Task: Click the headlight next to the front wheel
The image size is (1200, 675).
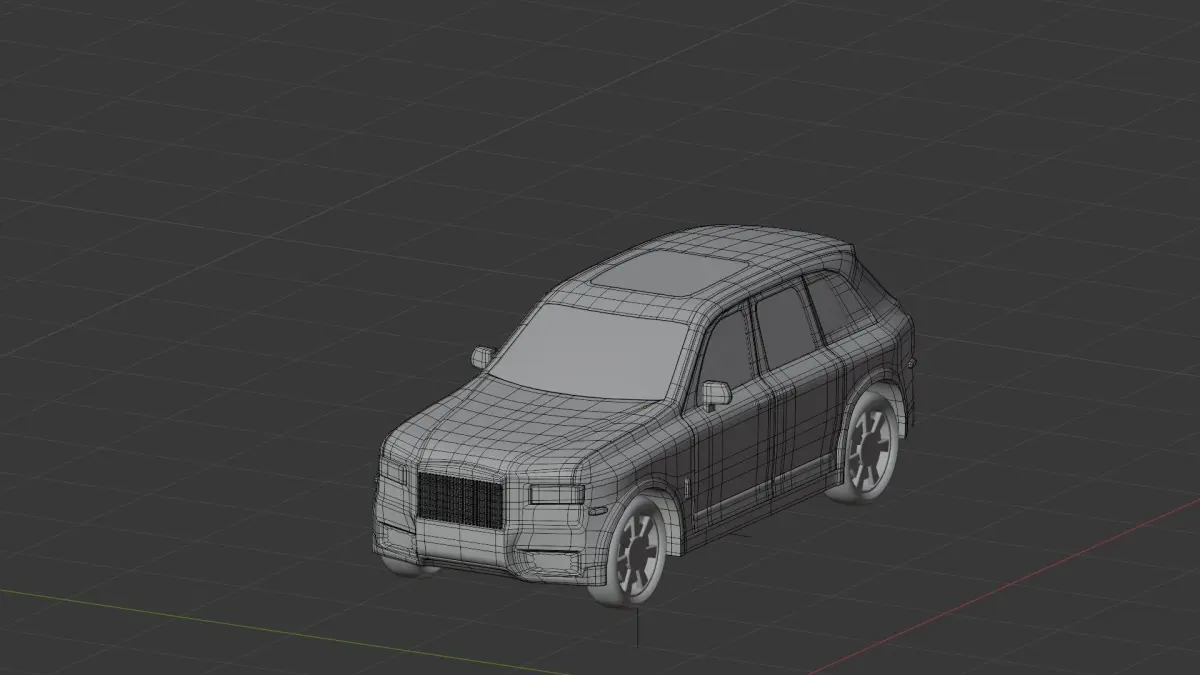Action: [556, 493]
